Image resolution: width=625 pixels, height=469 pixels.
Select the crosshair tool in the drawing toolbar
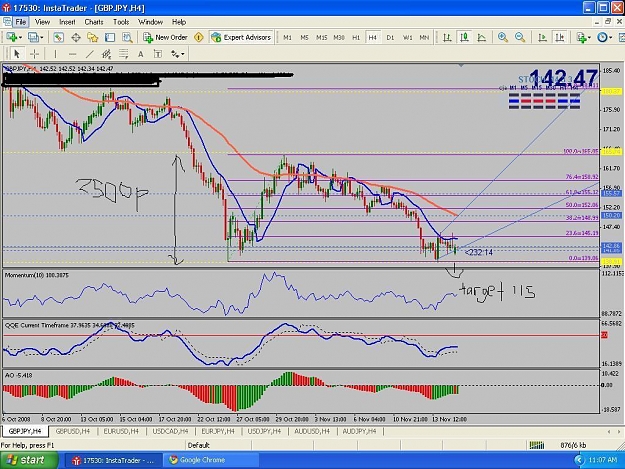coord(35,54)
